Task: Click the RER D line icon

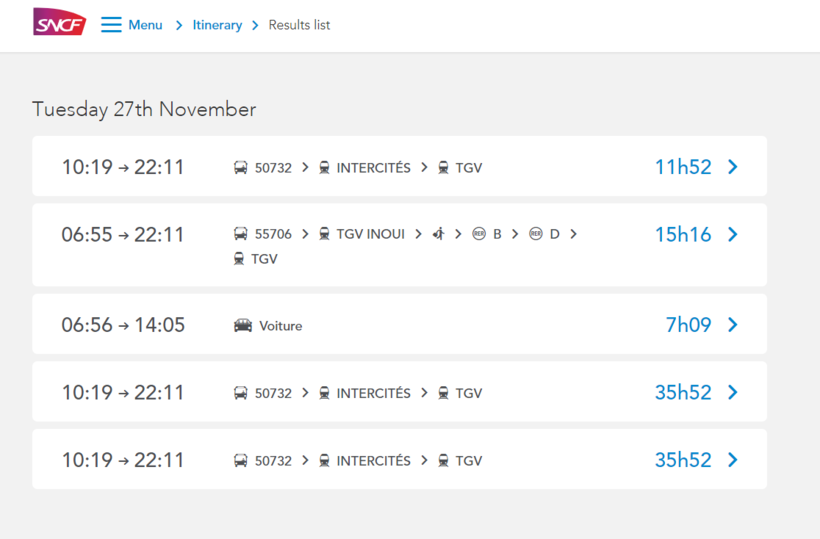Action: tap(536, 234)
